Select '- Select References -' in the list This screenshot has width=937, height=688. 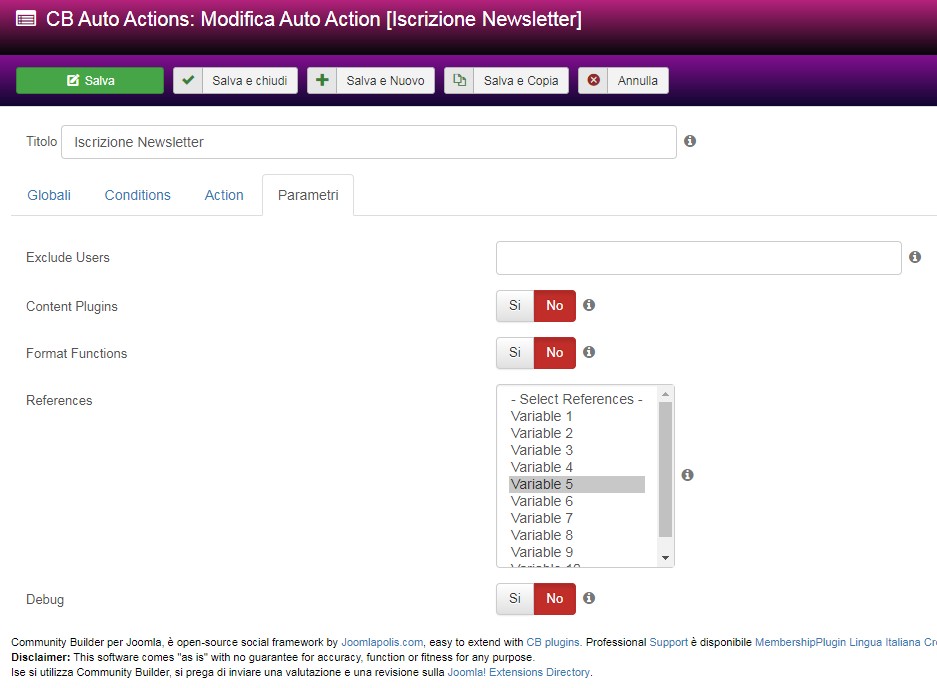tap(577, 399)
